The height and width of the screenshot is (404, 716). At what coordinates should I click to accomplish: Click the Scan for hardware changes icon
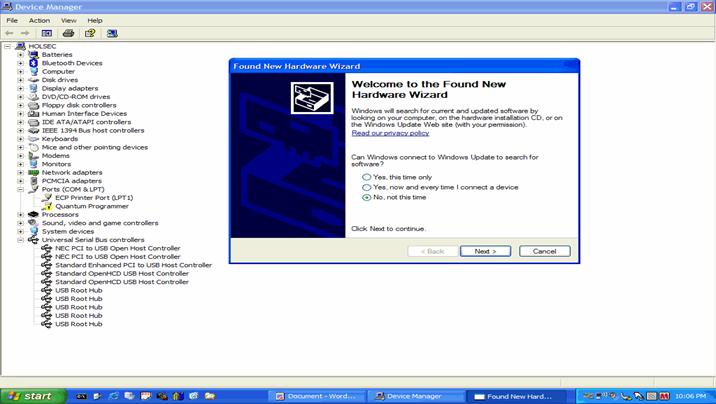112,33
